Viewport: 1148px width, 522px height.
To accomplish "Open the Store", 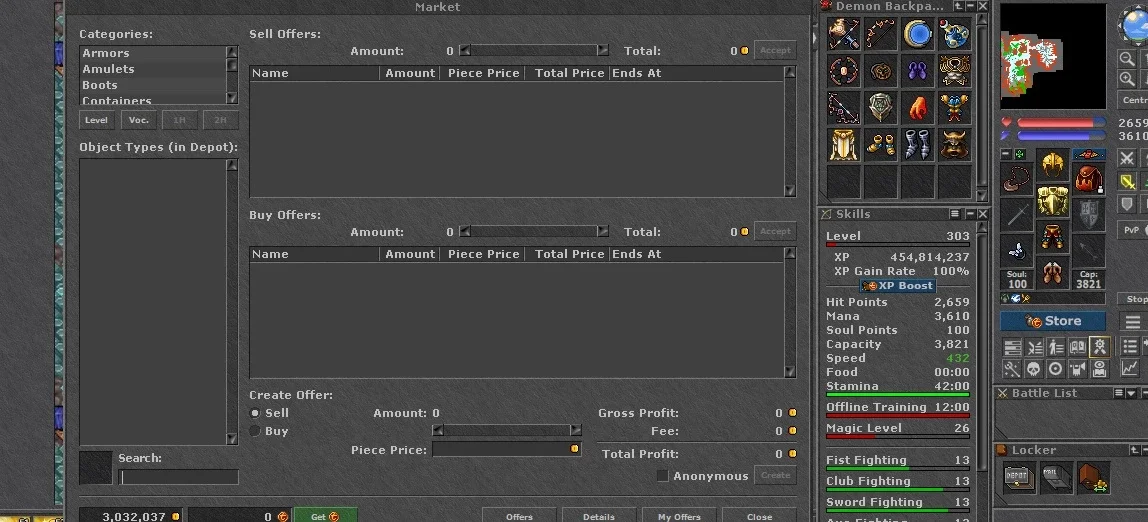I will click(x=1053, y=321).
